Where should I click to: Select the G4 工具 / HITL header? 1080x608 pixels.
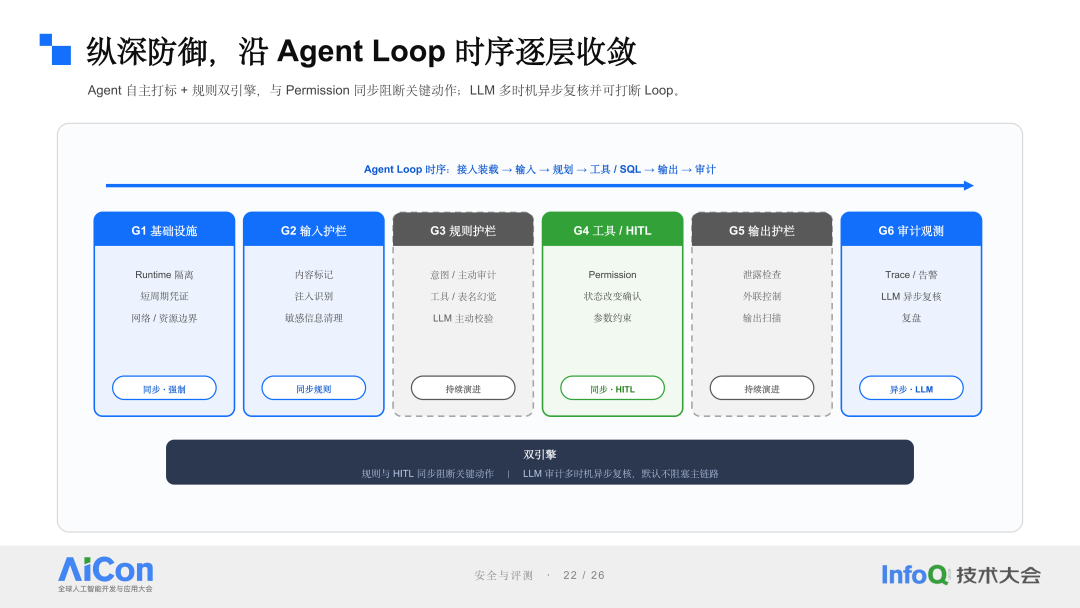coord(612,229)
